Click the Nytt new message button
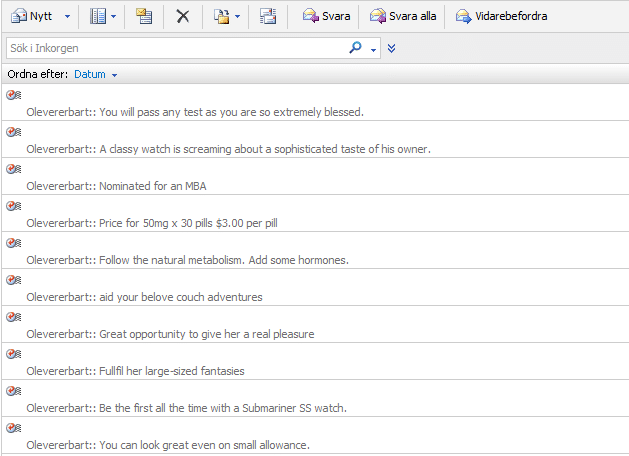The width and height of the screenshot is (629, 456). pyautogui.click(x=31, y=16)
